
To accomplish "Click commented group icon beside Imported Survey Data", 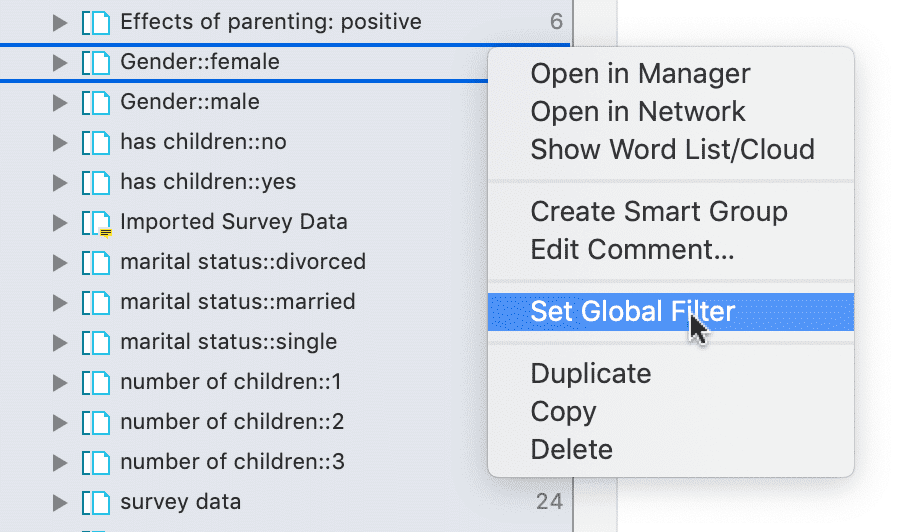I will pyautogui.click(x=96, y=222).
